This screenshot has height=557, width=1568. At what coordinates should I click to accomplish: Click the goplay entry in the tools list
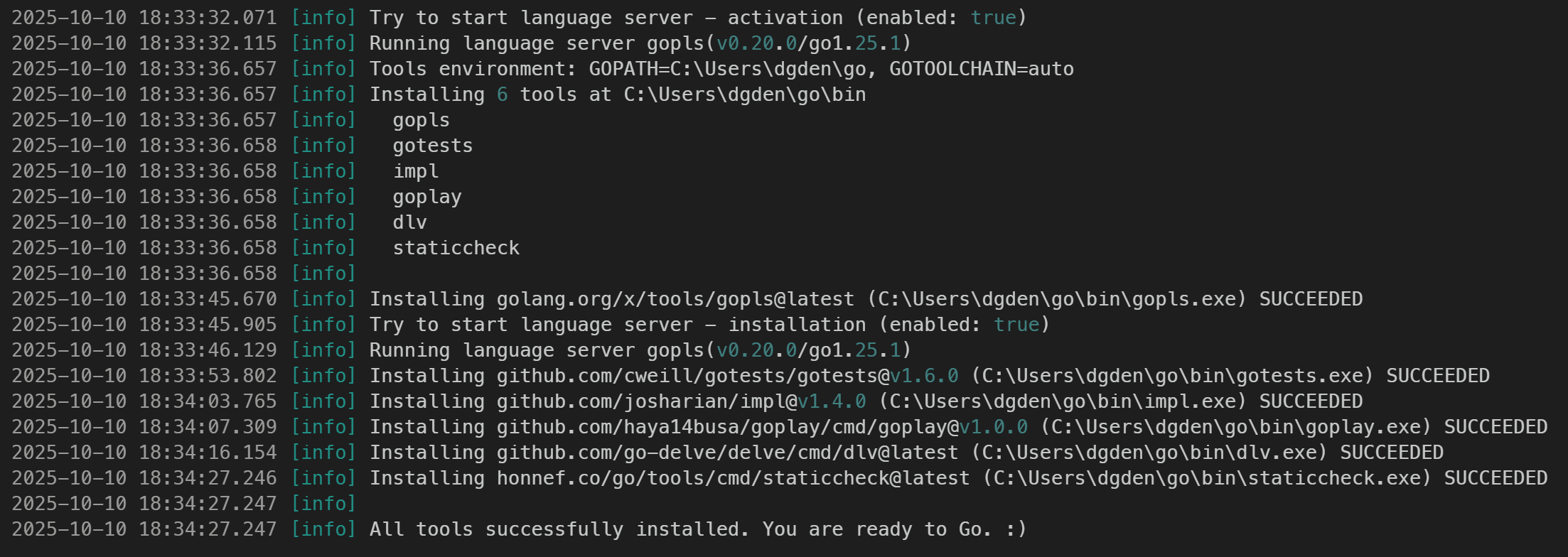pyautogui.click(x=426, y=197)
